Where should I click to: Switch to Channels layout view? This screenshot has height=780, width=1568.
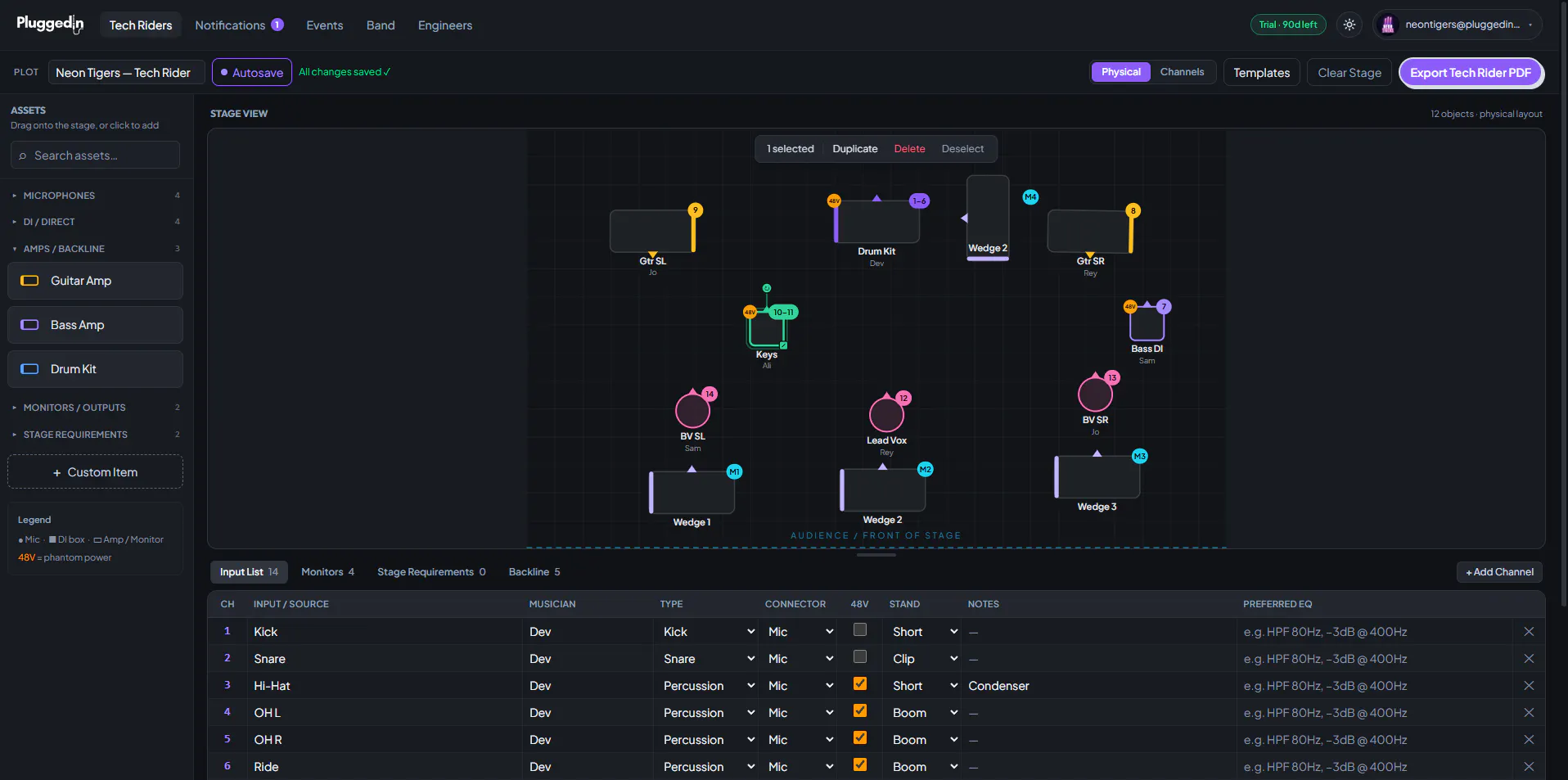pos(1182,72)
